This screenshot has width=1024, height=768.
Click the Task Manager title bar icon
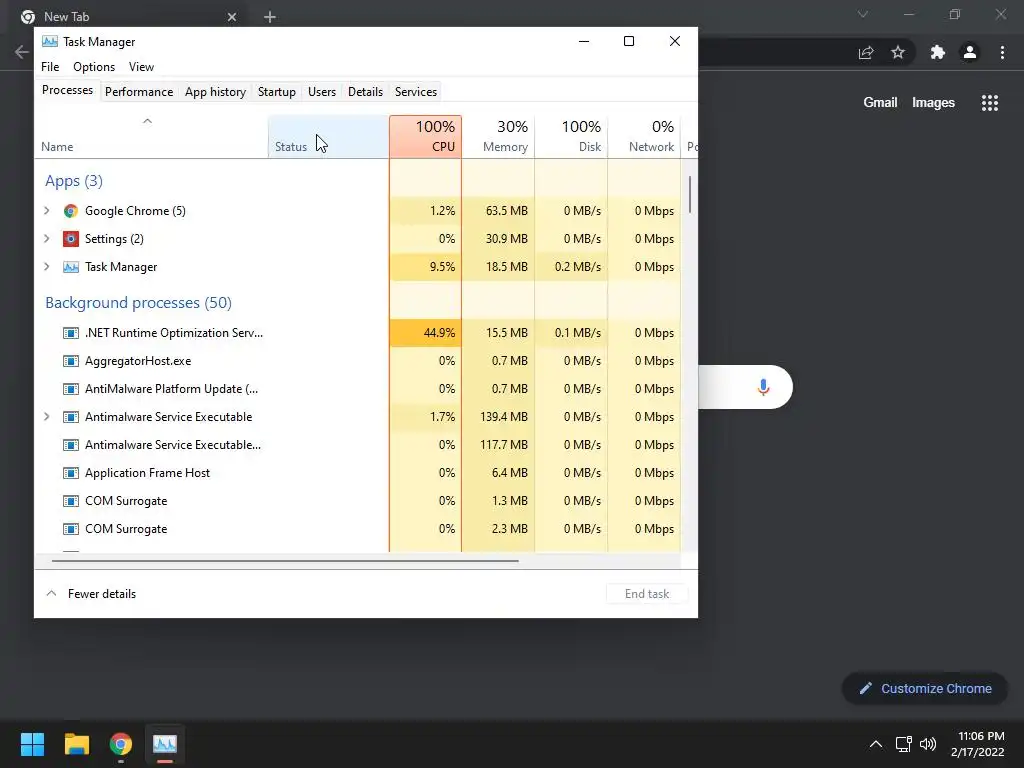(x=50, y=42)
